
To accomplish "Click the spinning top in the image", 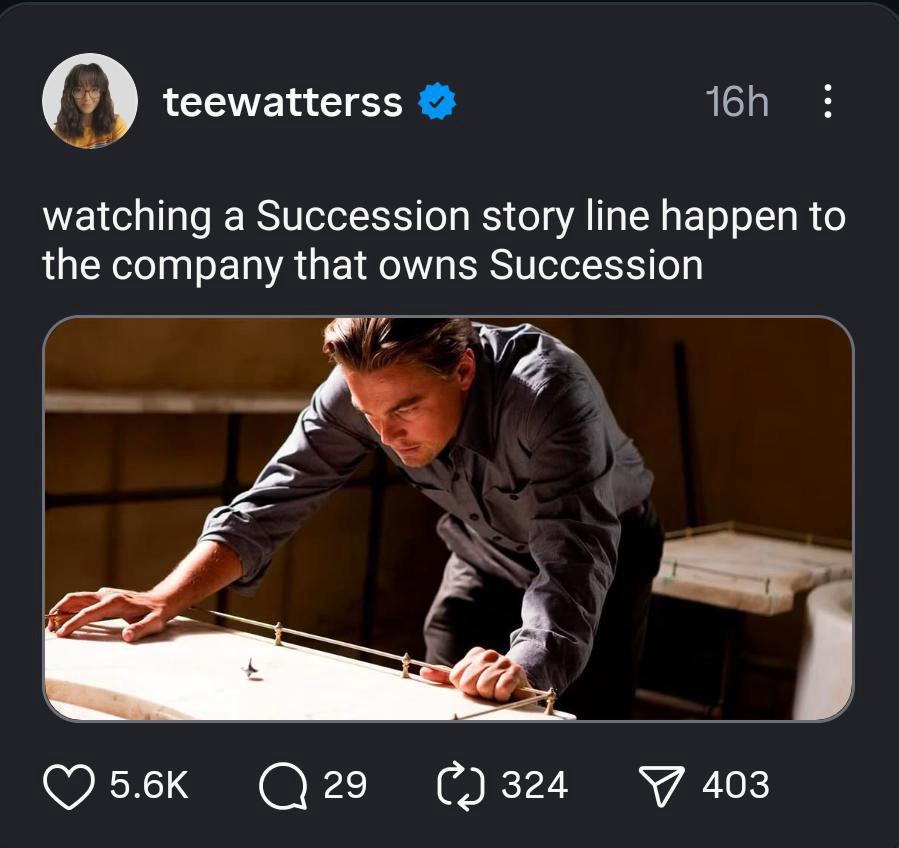I will [250, 667].
